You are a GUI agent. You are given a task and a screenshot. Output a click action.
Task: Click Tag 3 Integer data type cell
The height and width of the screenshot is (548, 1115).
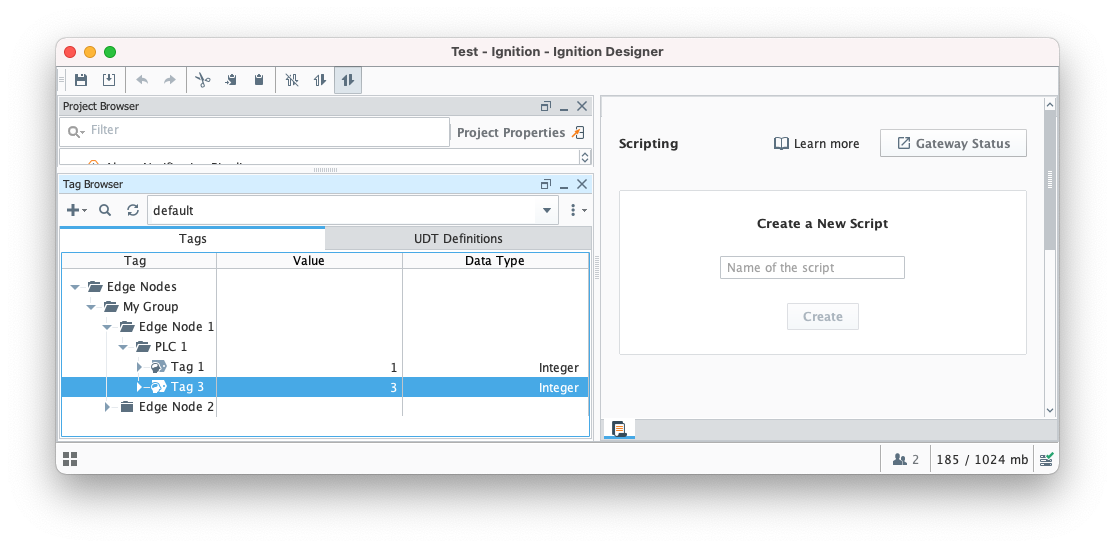(x=495, y=387)
